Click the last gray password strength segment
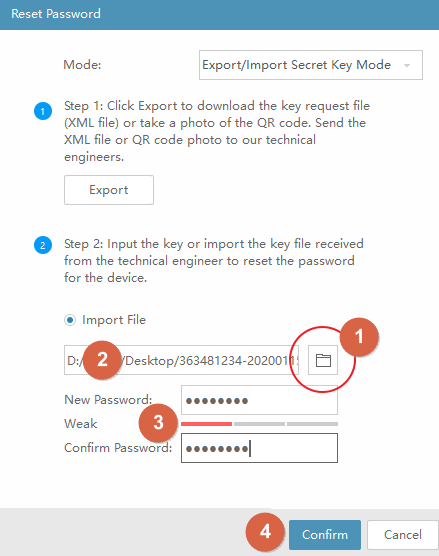The image size is (439, 556). coord(312,424)
